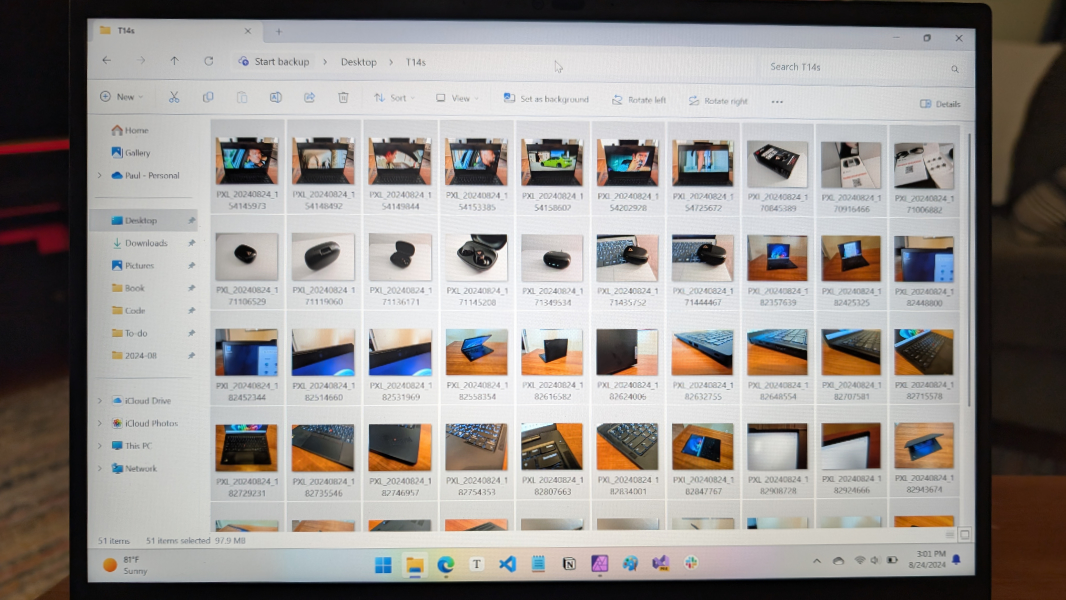Select Pictures in navigation pane
The image size is (1066, 600).
pos(133,266)
